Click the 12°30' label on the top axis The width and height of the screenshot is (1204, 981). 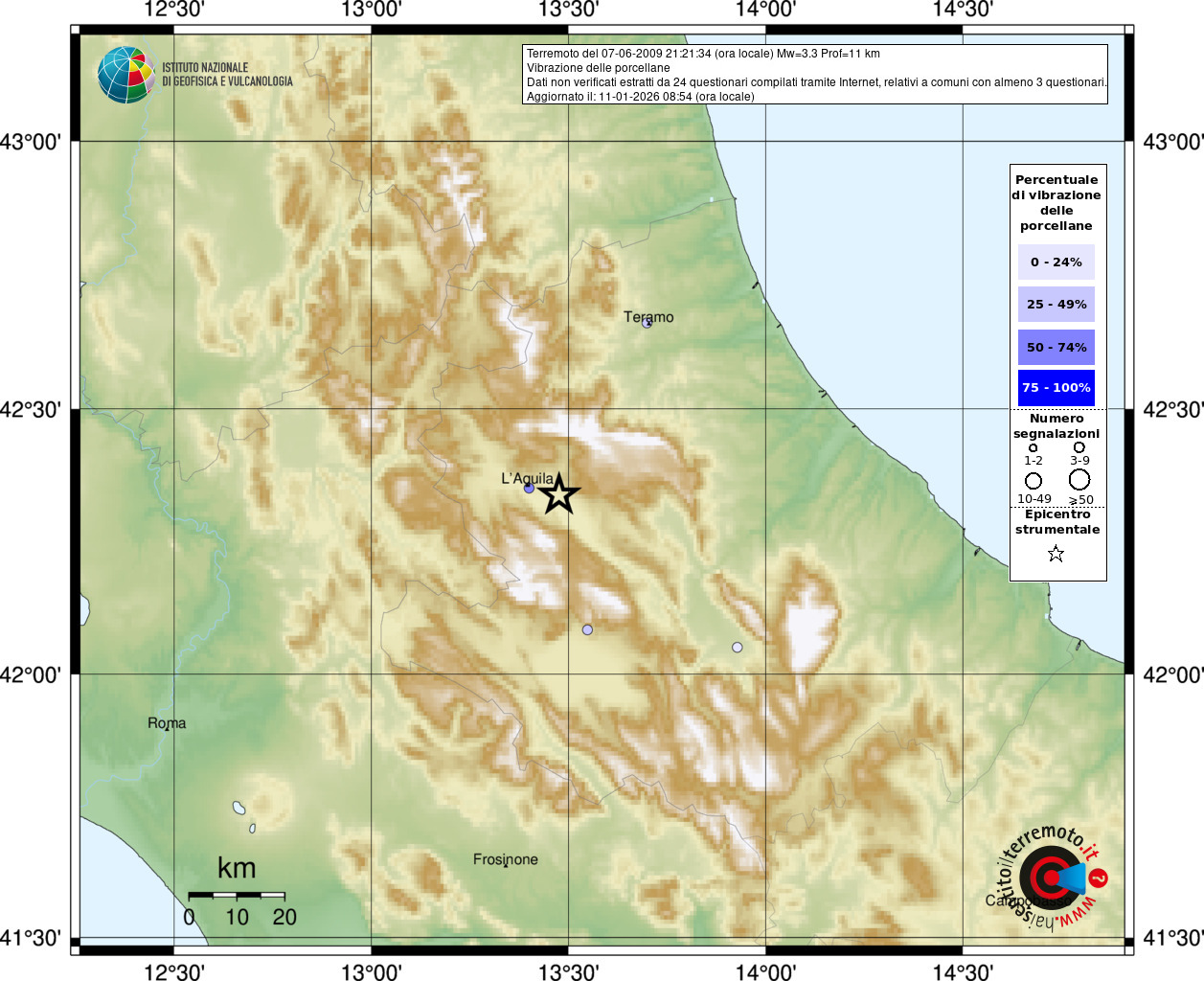click(174, 10)
